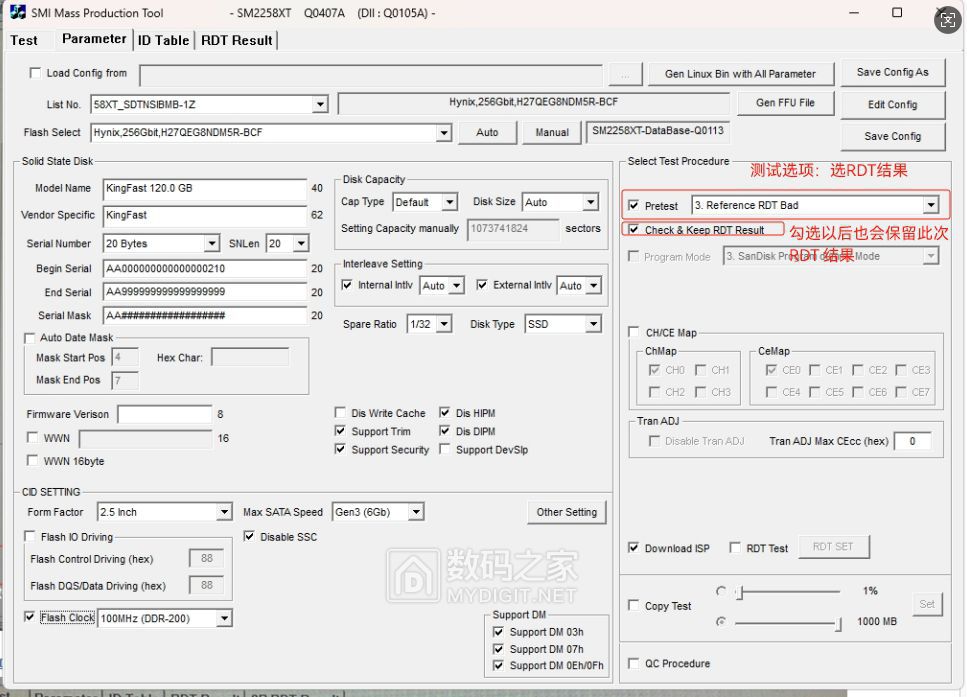Image resolution: width=967 pixels, height=697 pixels.
Task: Click the SMI app icon in title bar
Action: click(17, 13)
